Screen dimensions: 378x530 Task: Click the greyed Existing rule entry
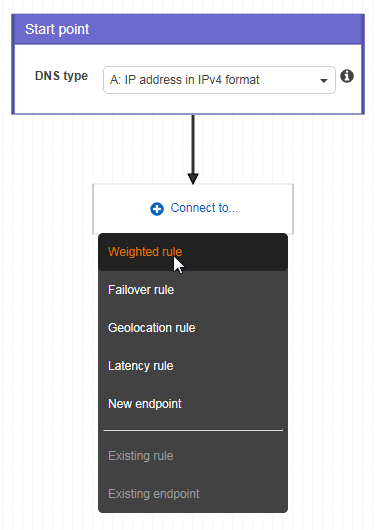(x=193, y=456)
